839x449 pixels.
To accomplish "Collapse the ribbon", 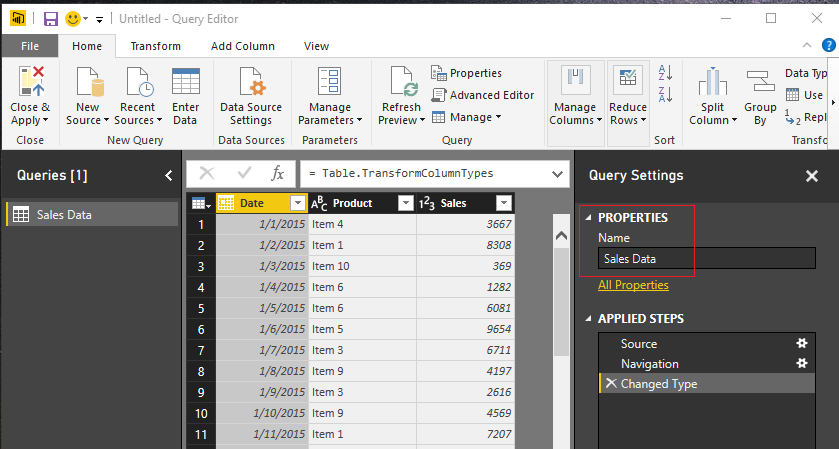I will coord(807,45).
